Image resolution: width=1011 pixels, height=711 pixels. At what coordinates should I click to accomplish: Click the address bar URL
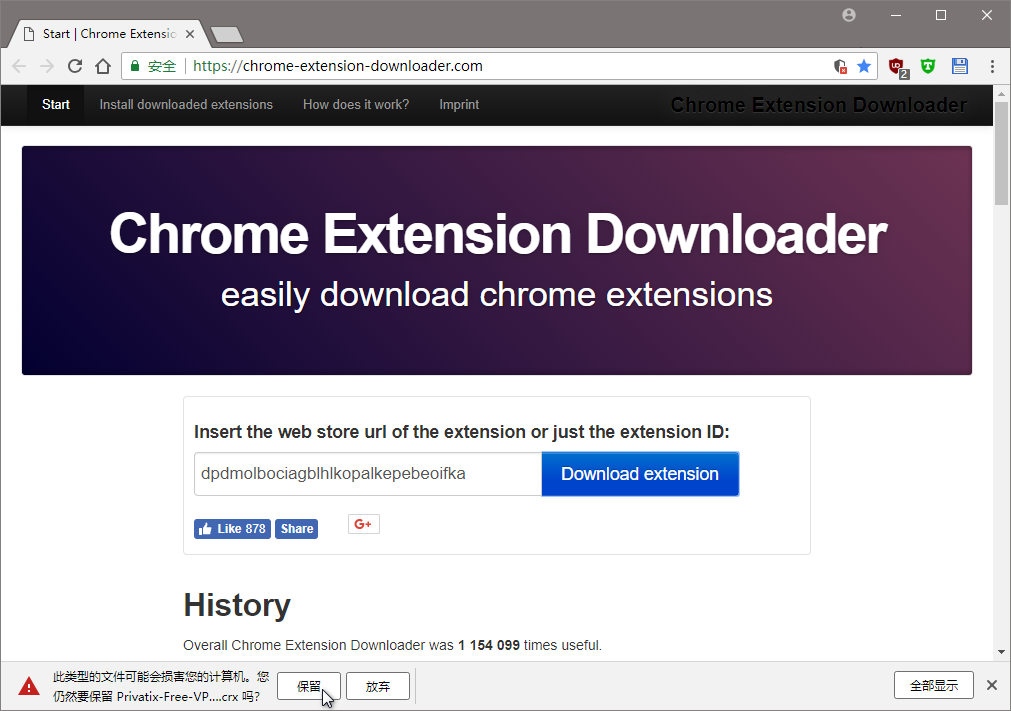coord(338,66)
